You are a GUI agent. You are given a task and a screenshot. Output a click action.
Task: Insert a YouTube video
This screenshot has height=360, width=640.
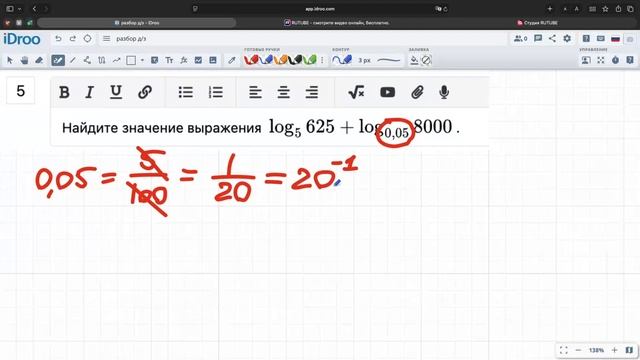coord(387,92)
